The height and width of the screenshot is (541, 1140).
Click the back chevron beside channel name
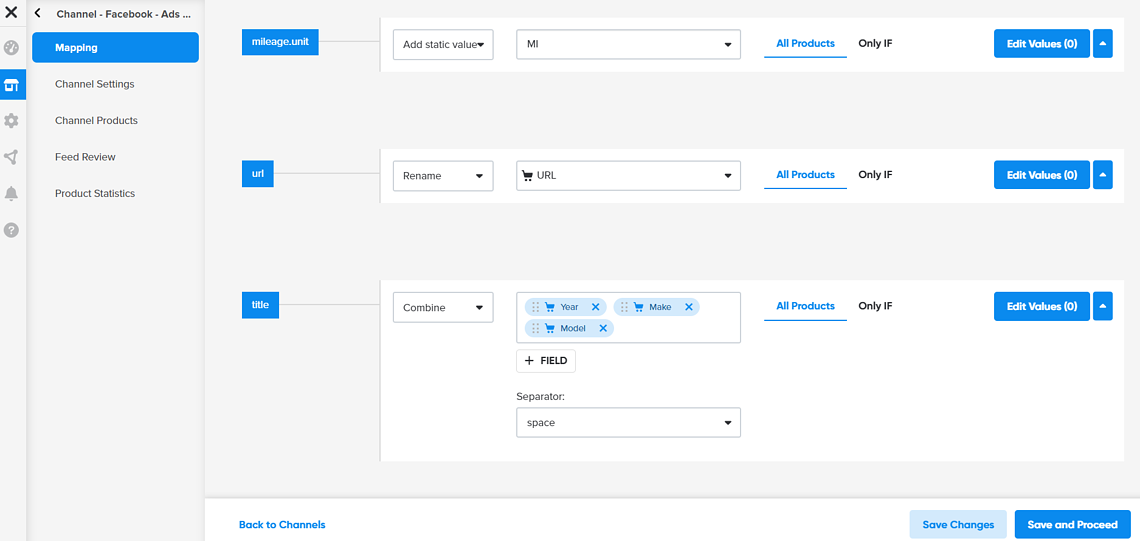click(x=38, y=14)
